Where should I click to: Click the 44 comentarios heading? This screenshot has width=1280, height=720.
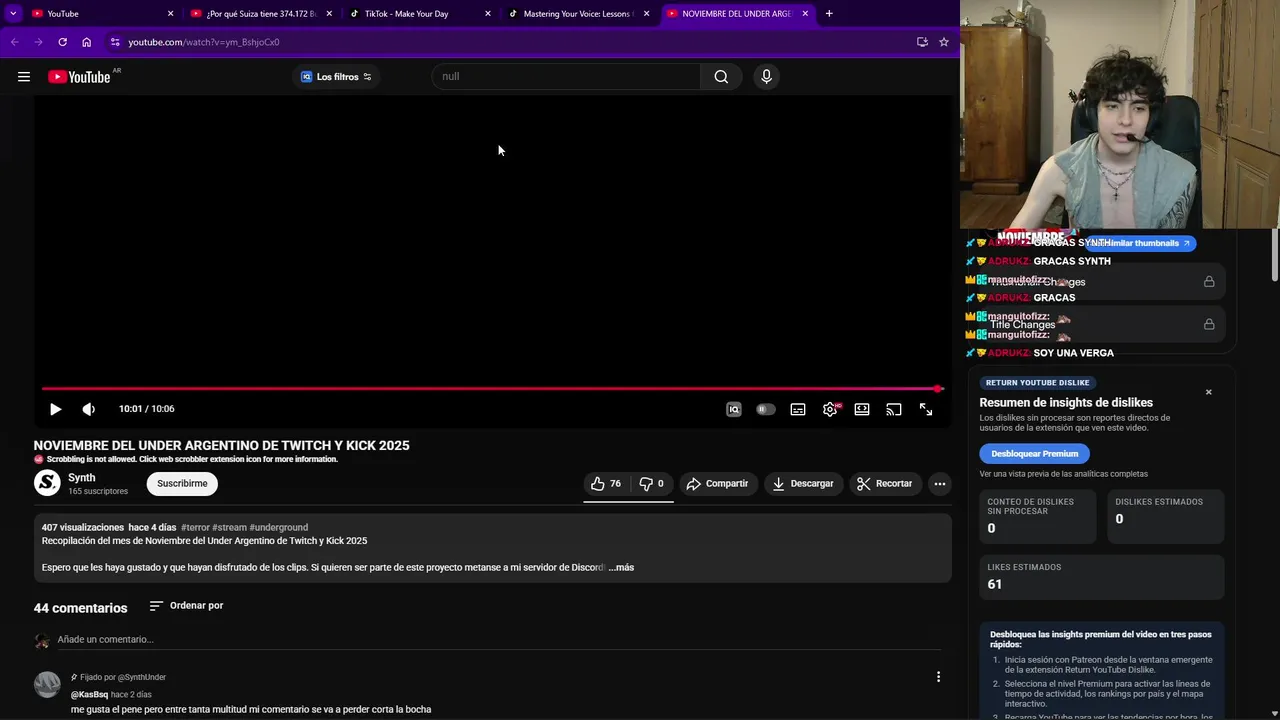[81, 608]
